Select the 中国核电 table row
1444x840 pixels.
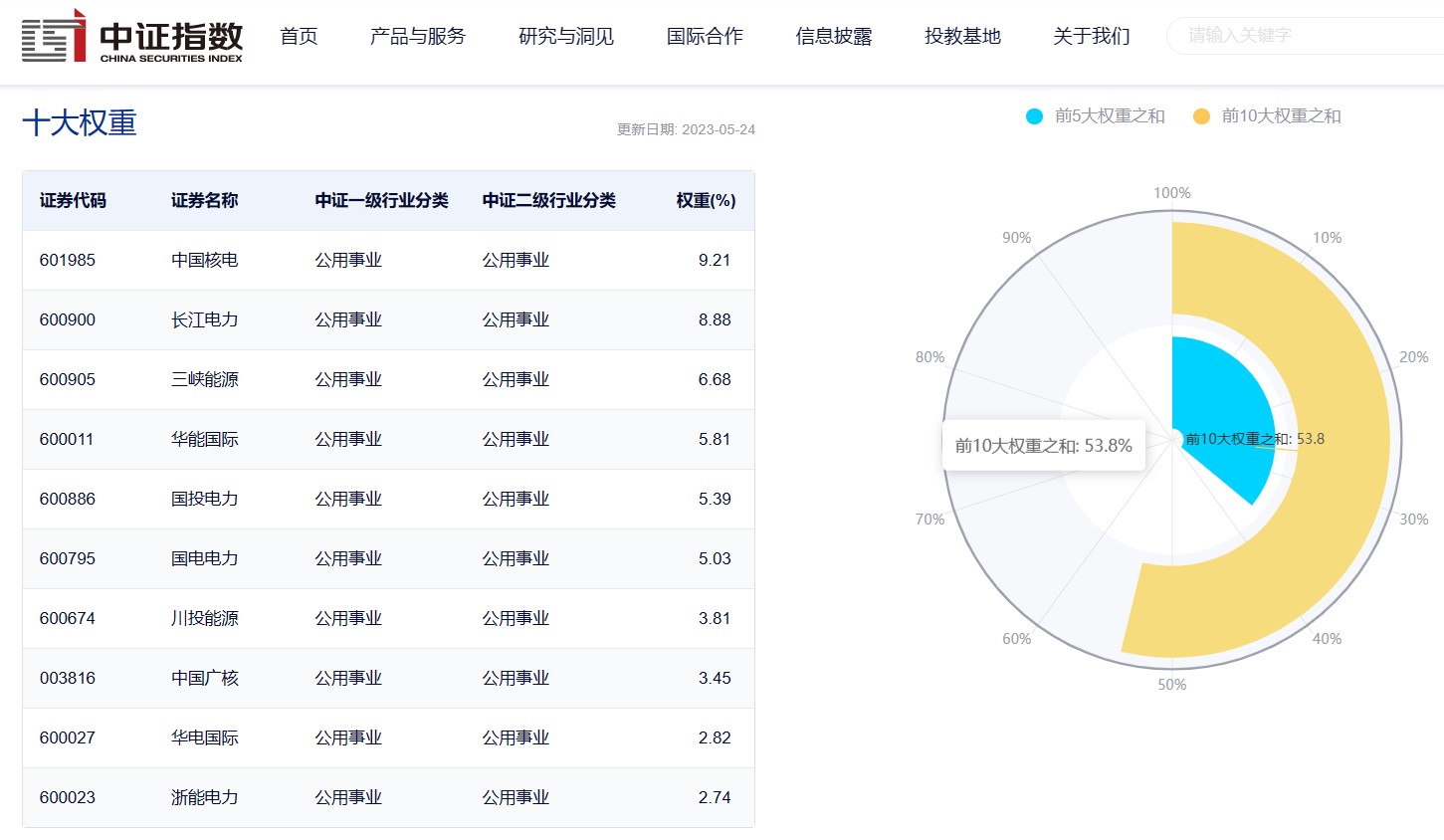click(x=388, y=260)
